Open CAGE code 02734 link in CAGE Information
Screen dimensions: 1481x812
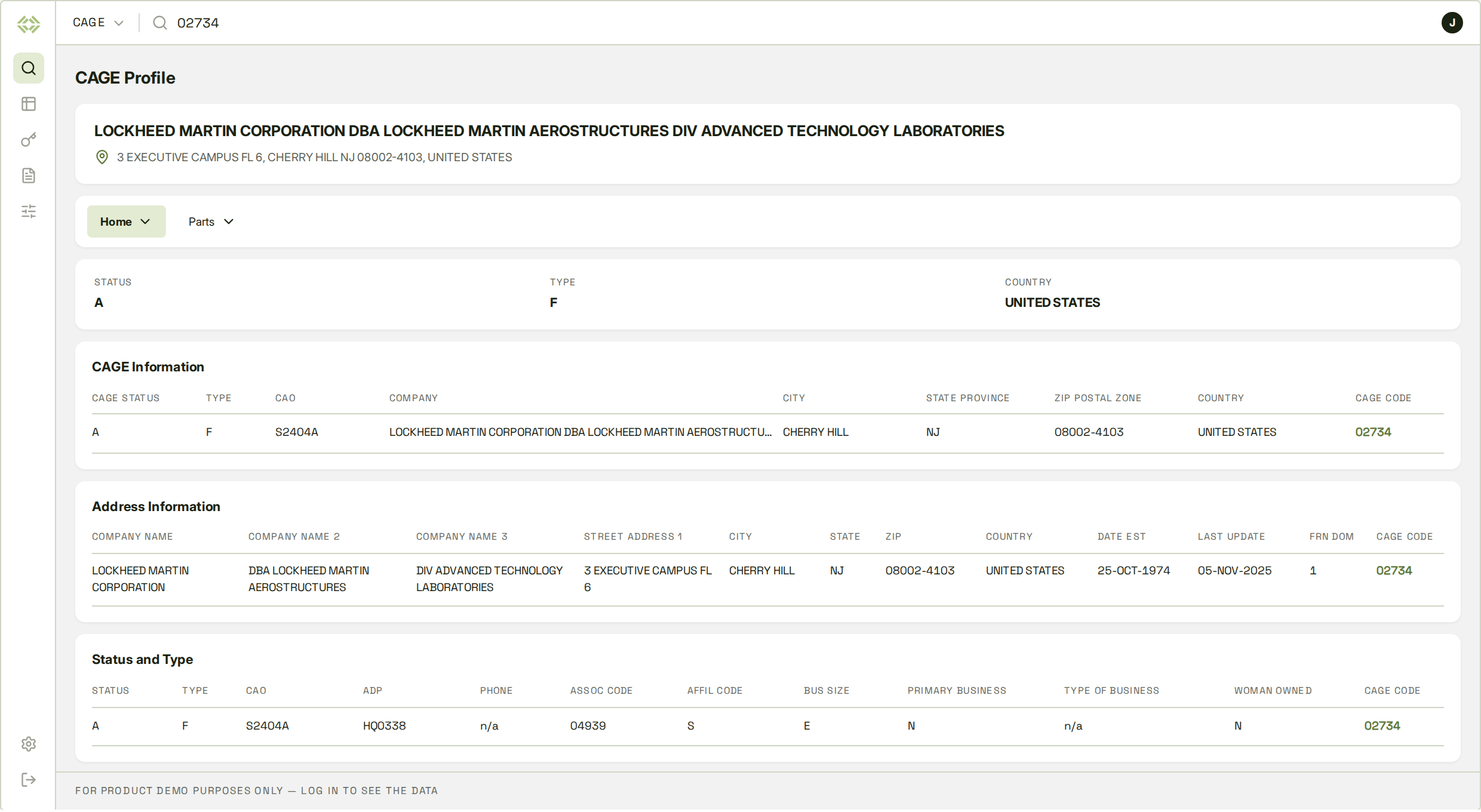click(1373, 432)
